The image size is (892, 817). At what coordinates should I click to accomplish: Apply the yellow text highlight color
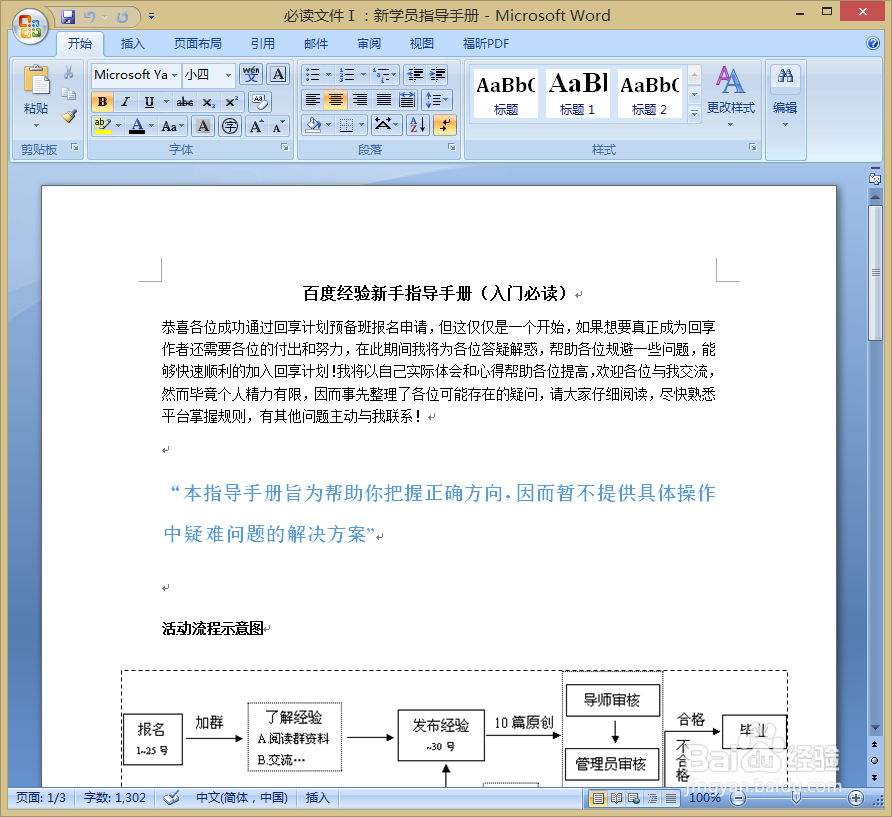coord(102,126)
